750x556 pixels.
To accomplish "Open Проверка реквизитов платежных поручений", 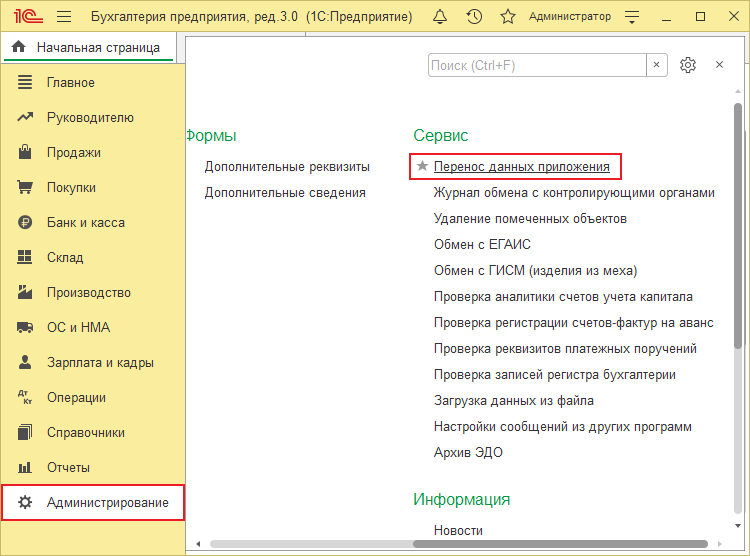I will click(565, 349).
